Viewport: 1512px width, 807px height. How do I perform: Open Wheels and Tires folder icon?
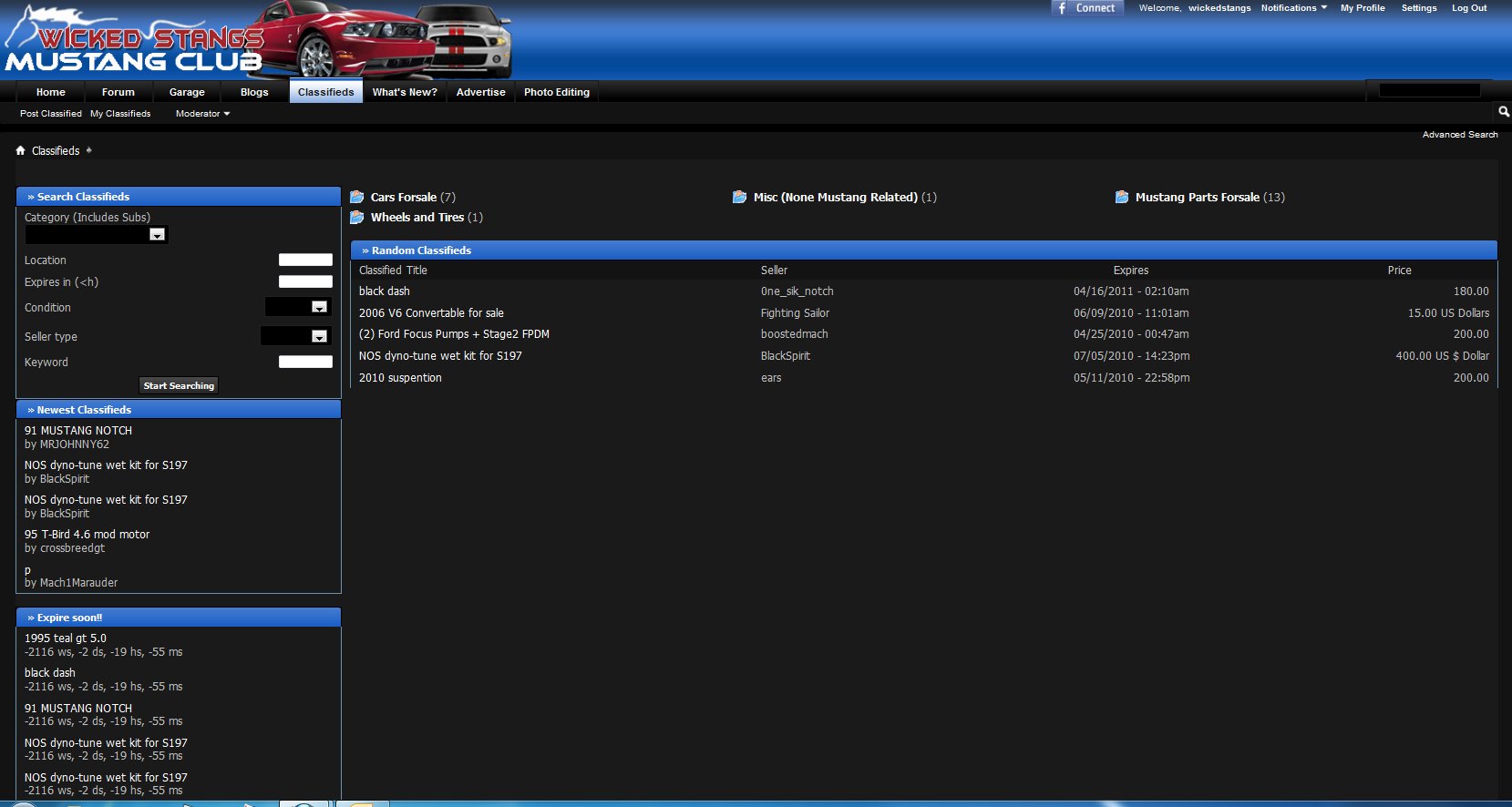coord(357,217)
